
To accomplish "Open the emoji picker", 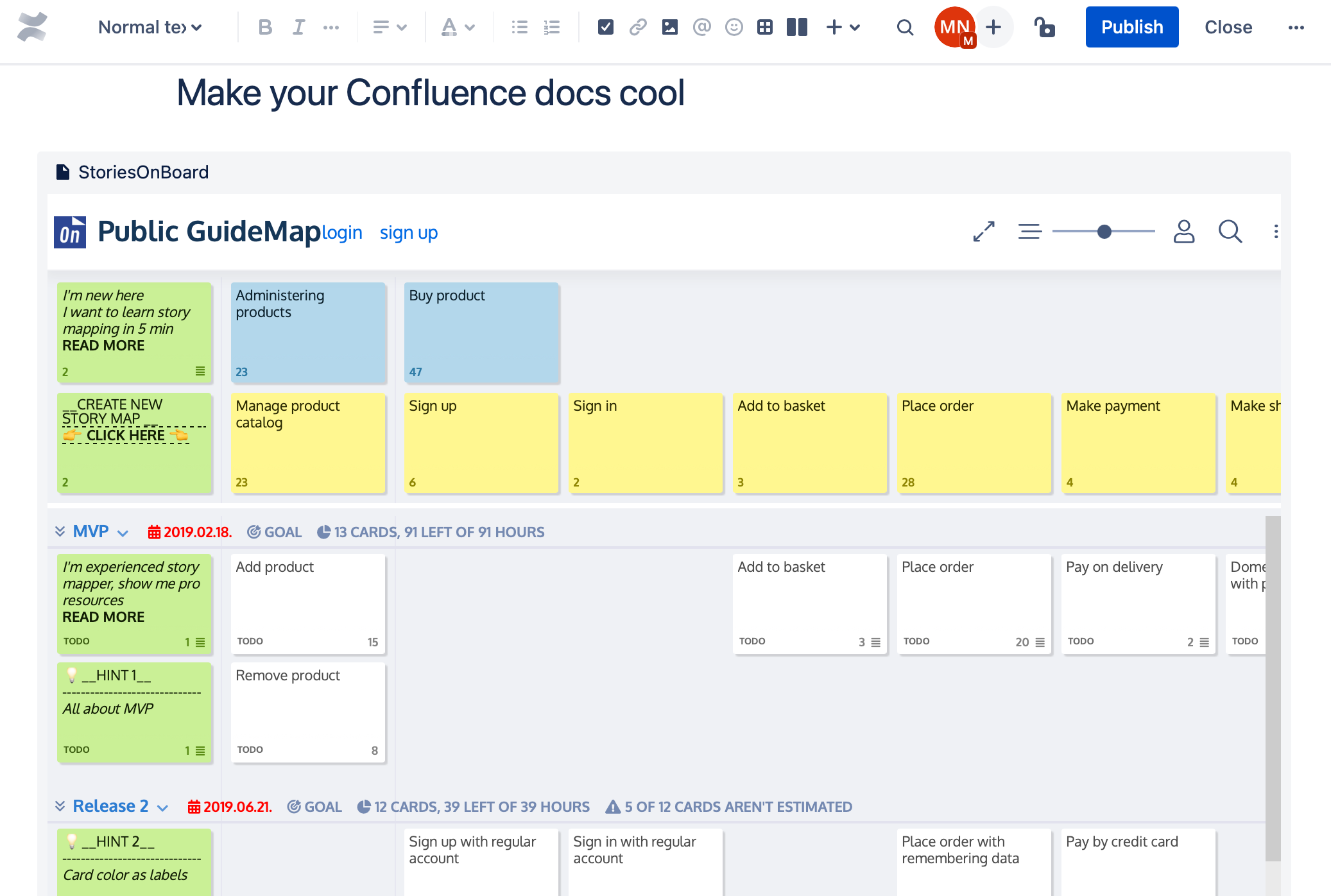I will tap(734, 27).
